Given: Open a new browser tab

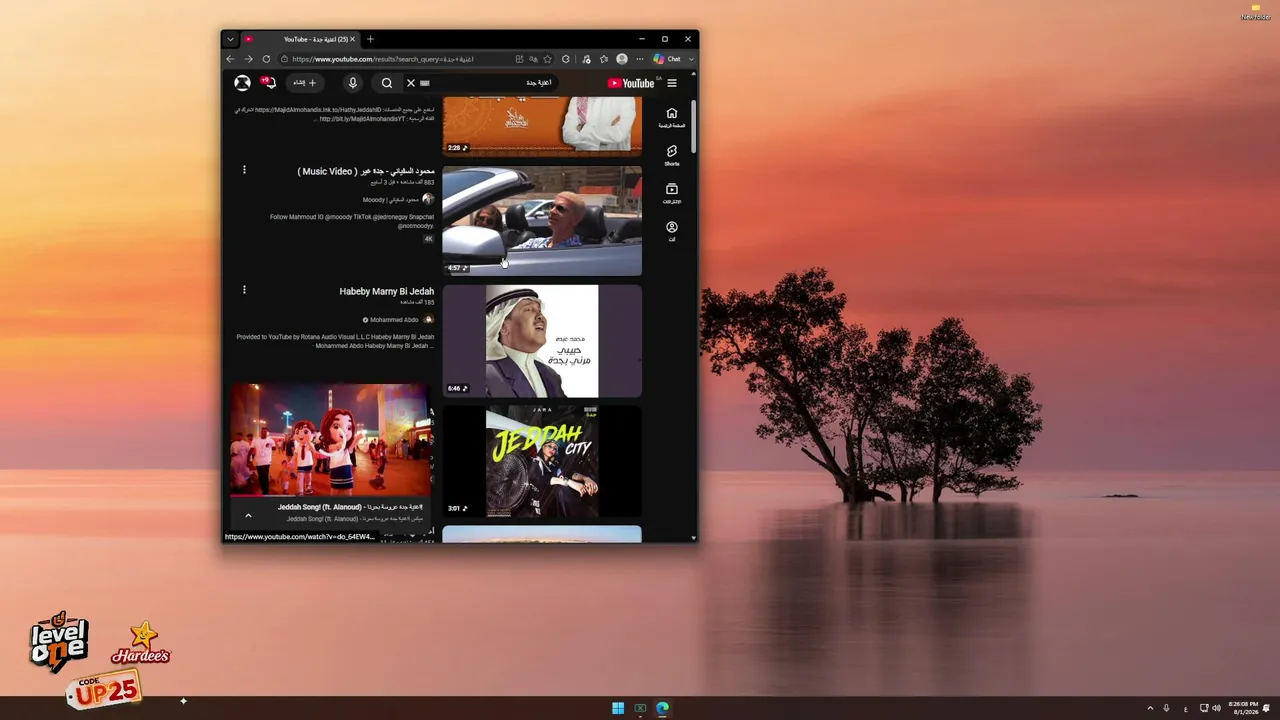Looking at the screenshot, I should [370, 39].
